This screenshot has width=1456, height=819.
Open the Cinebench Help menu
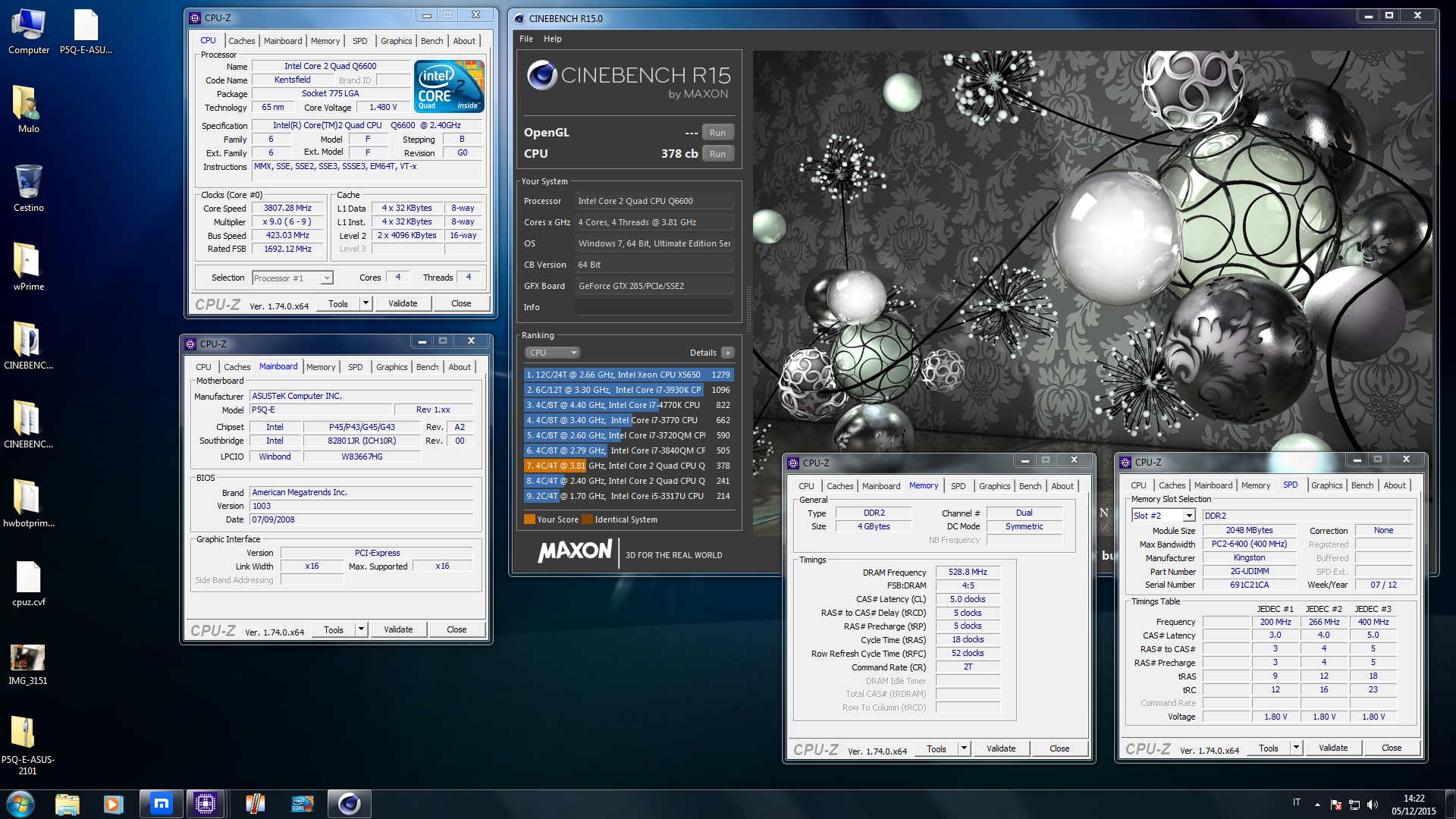tap(552, 39)
